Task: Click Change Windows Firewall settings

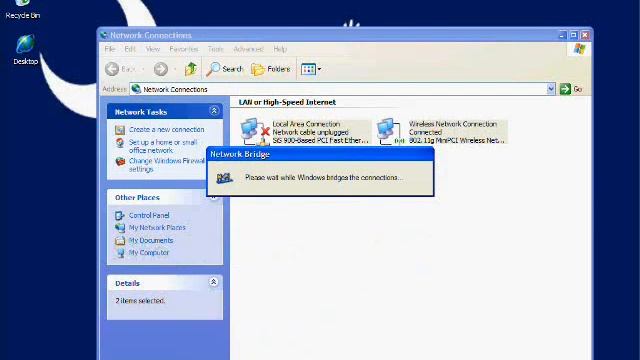Action: (167, 165)
